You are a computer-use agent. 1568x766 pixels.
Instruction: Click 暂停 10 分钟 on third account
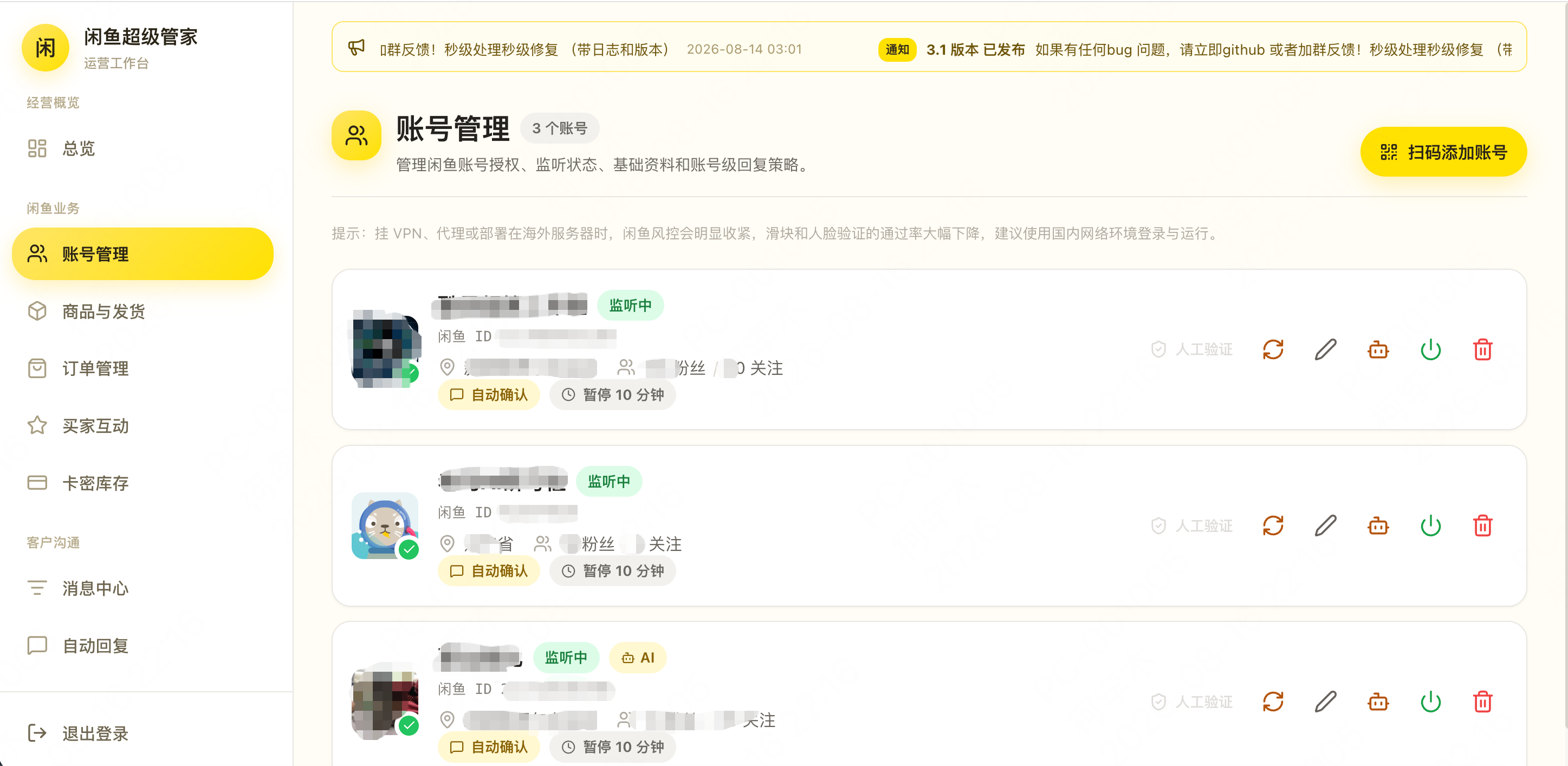tap(612, 747)
